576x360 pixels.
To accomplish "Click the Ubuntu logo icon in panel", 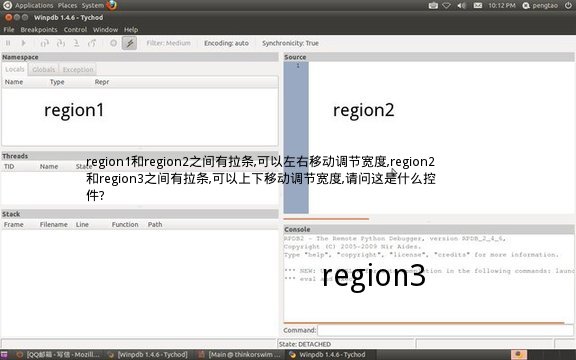I will 7,6.
